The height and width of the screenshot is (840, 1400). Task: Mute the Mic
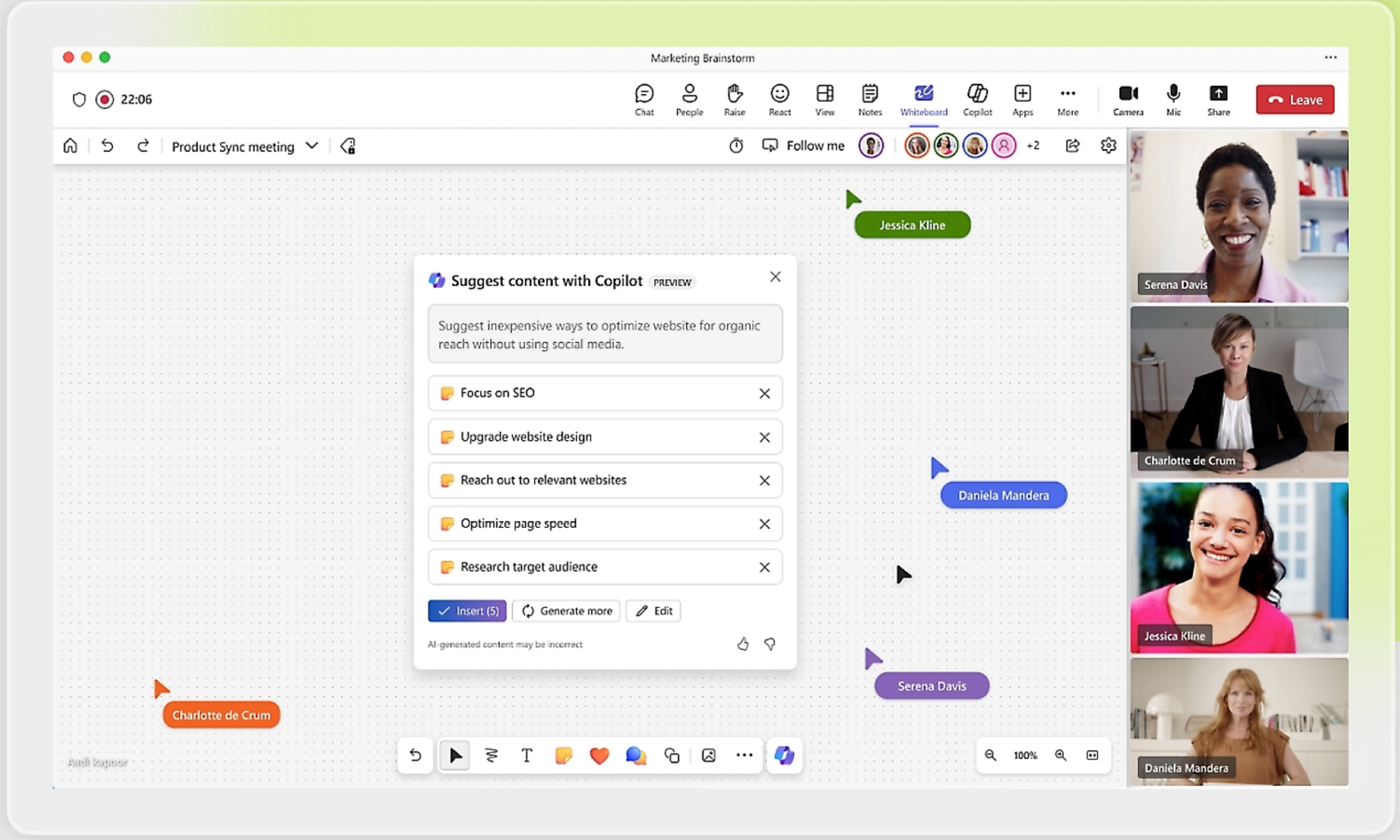1173,100
